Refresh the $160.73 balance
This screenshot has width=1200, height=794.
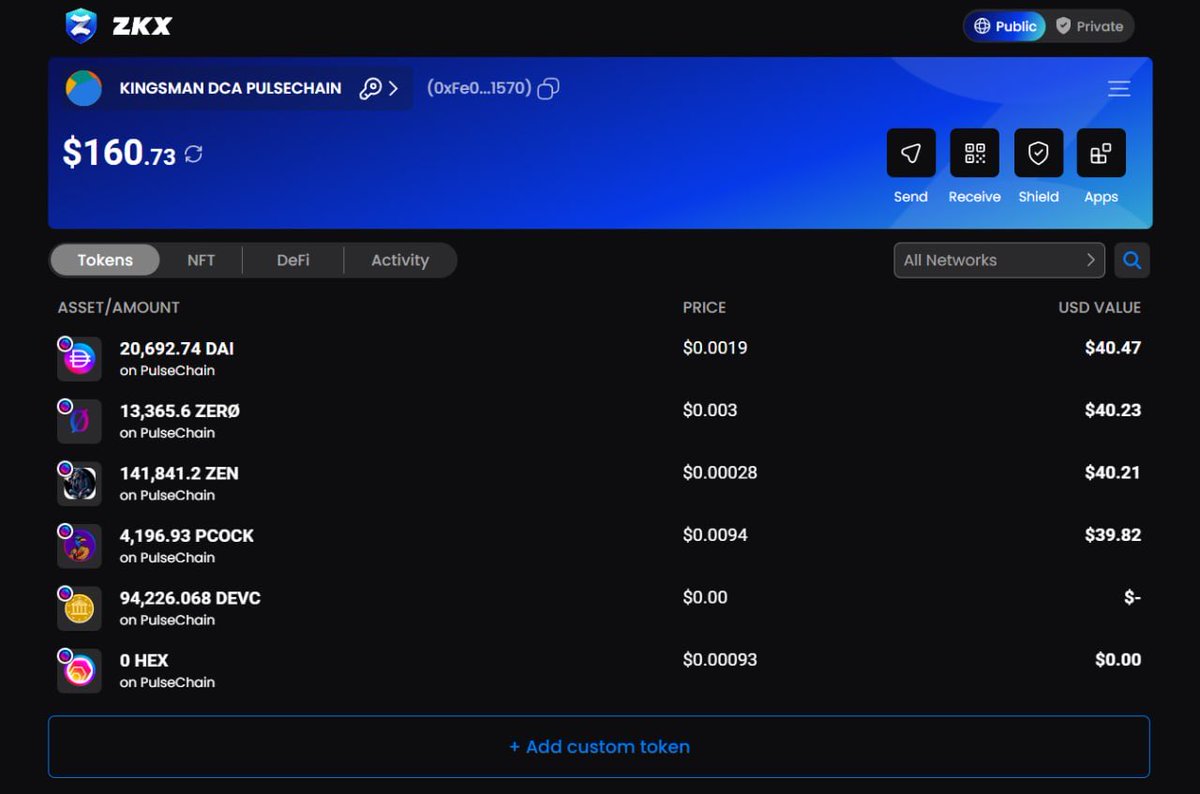click(194, 154)
